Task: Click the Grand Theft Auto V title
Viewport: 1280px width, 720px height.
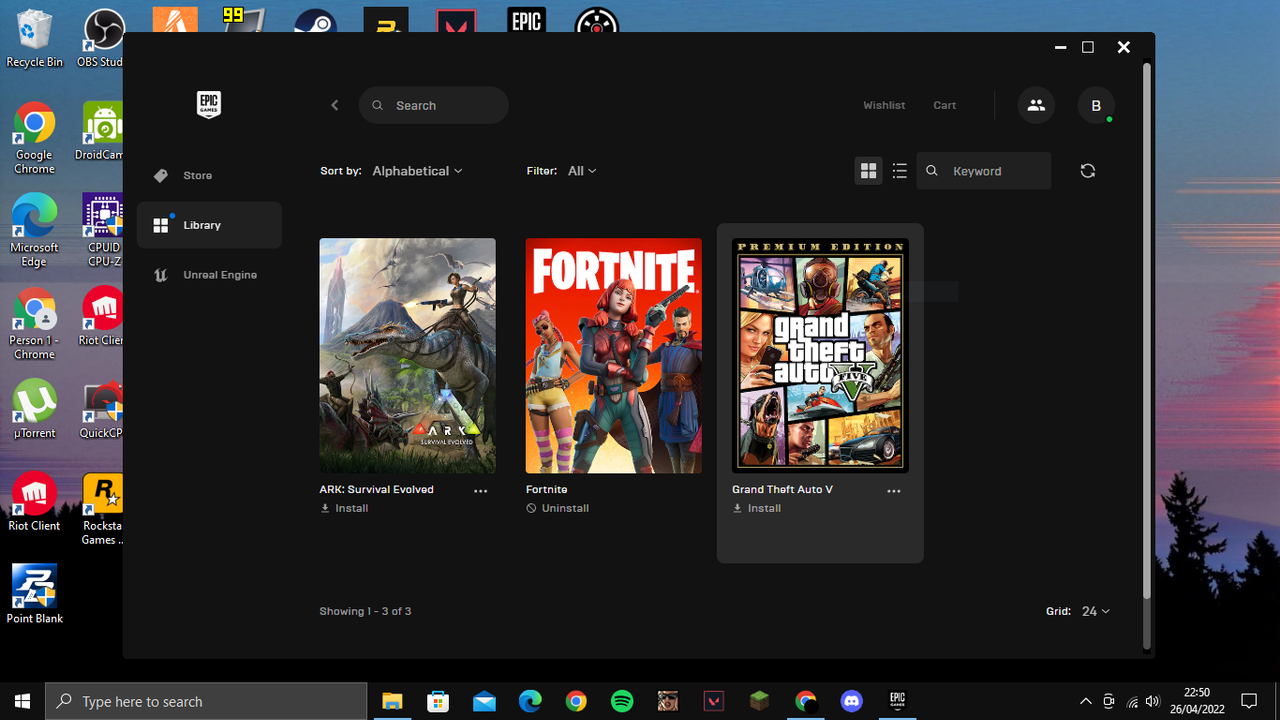Action: pos(783,490)
